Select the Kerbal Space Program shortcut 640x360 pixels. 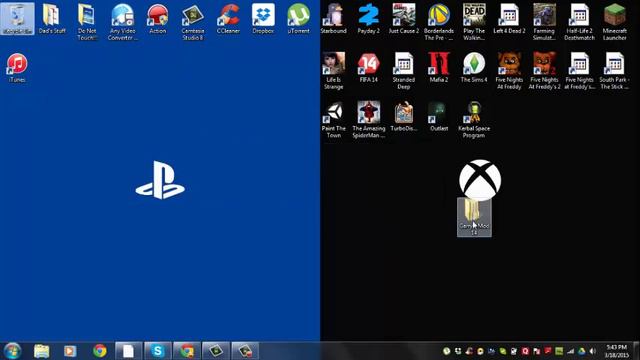474,120
